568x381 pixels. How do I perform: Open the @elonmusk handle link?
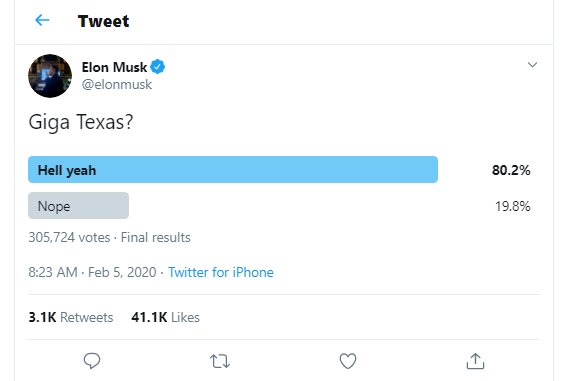pyautogui.click(x=117, y=84)
